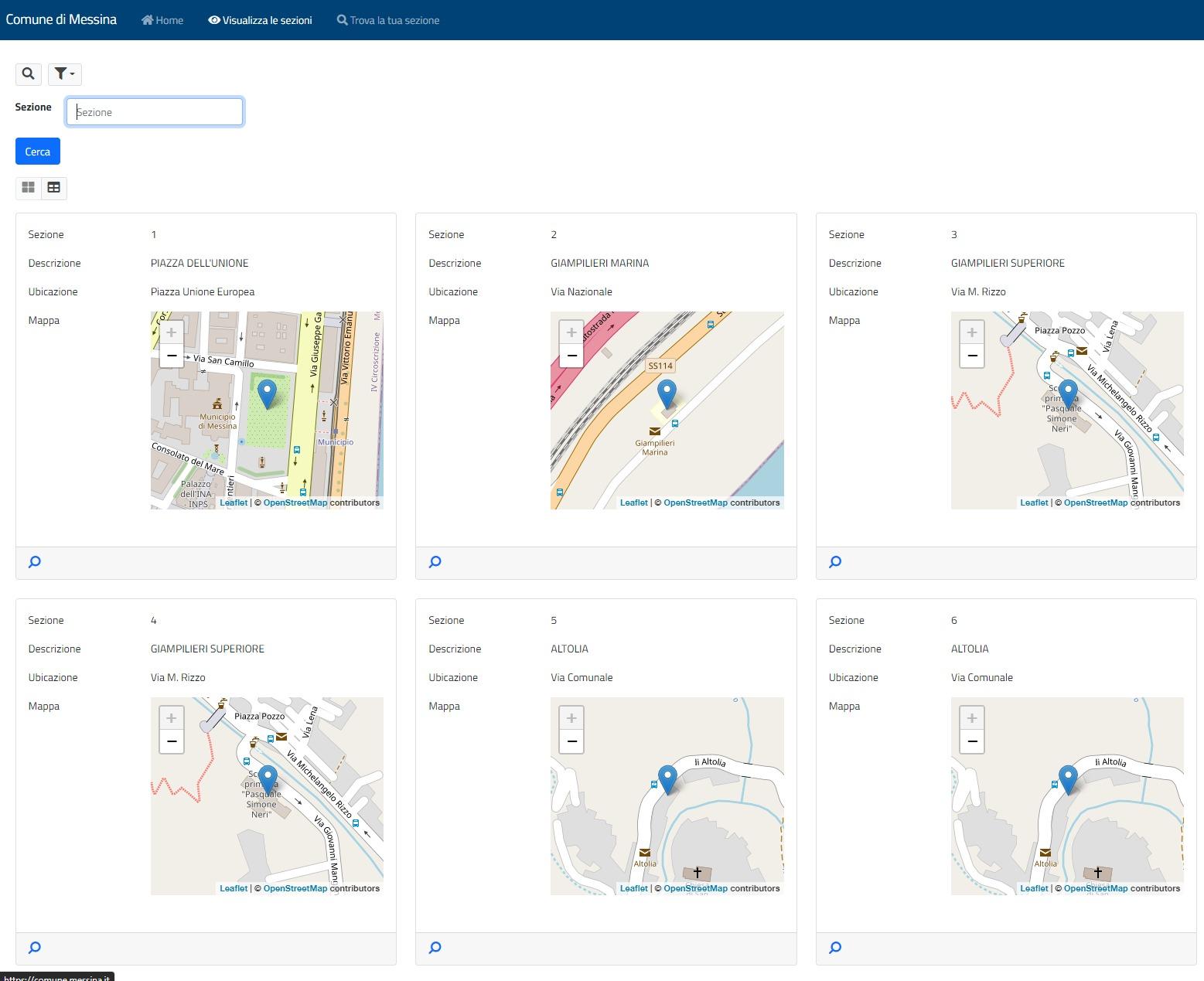Switch to grid card view

[29, 188]
